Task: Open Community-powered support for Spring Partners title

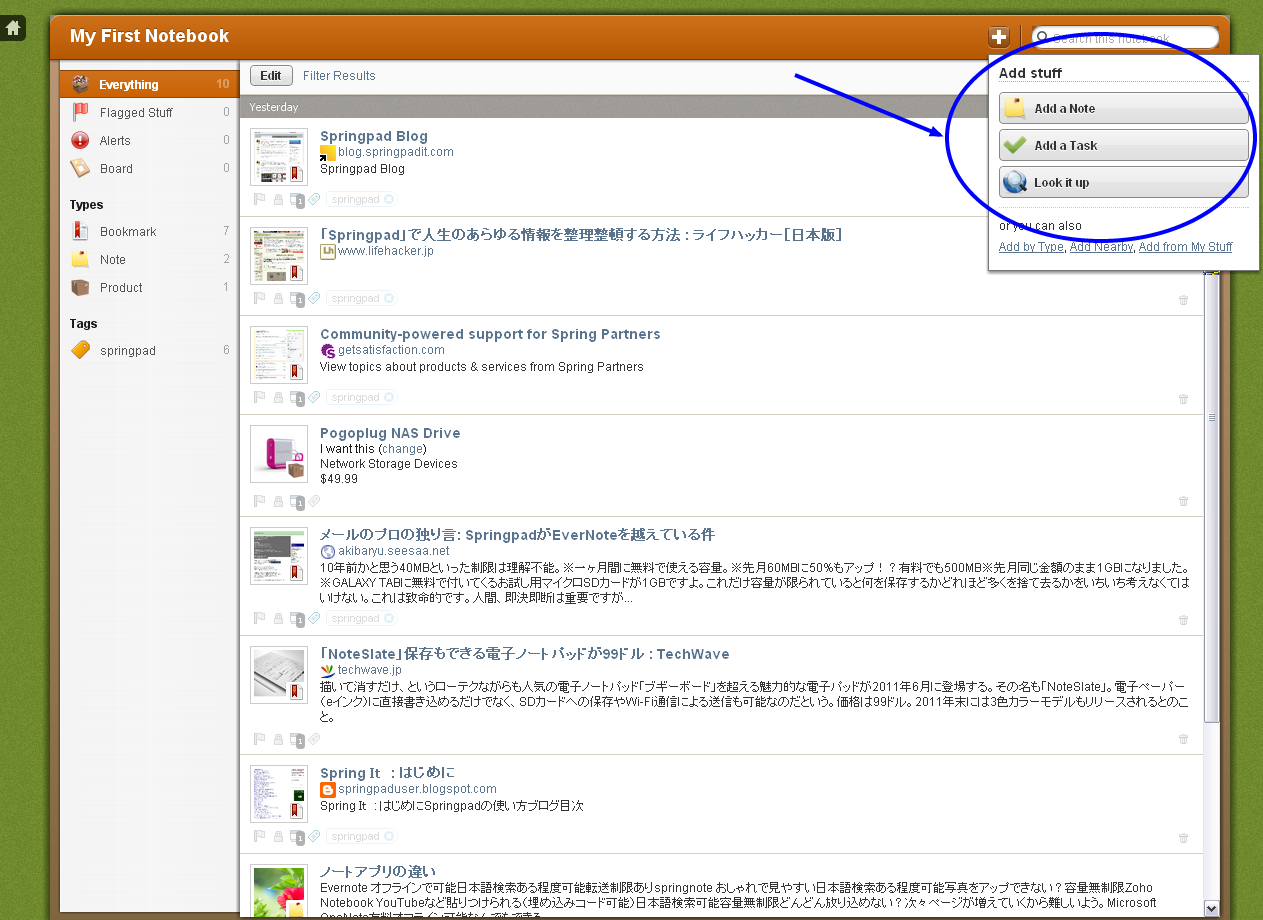Action: click(x=490, y=334)
